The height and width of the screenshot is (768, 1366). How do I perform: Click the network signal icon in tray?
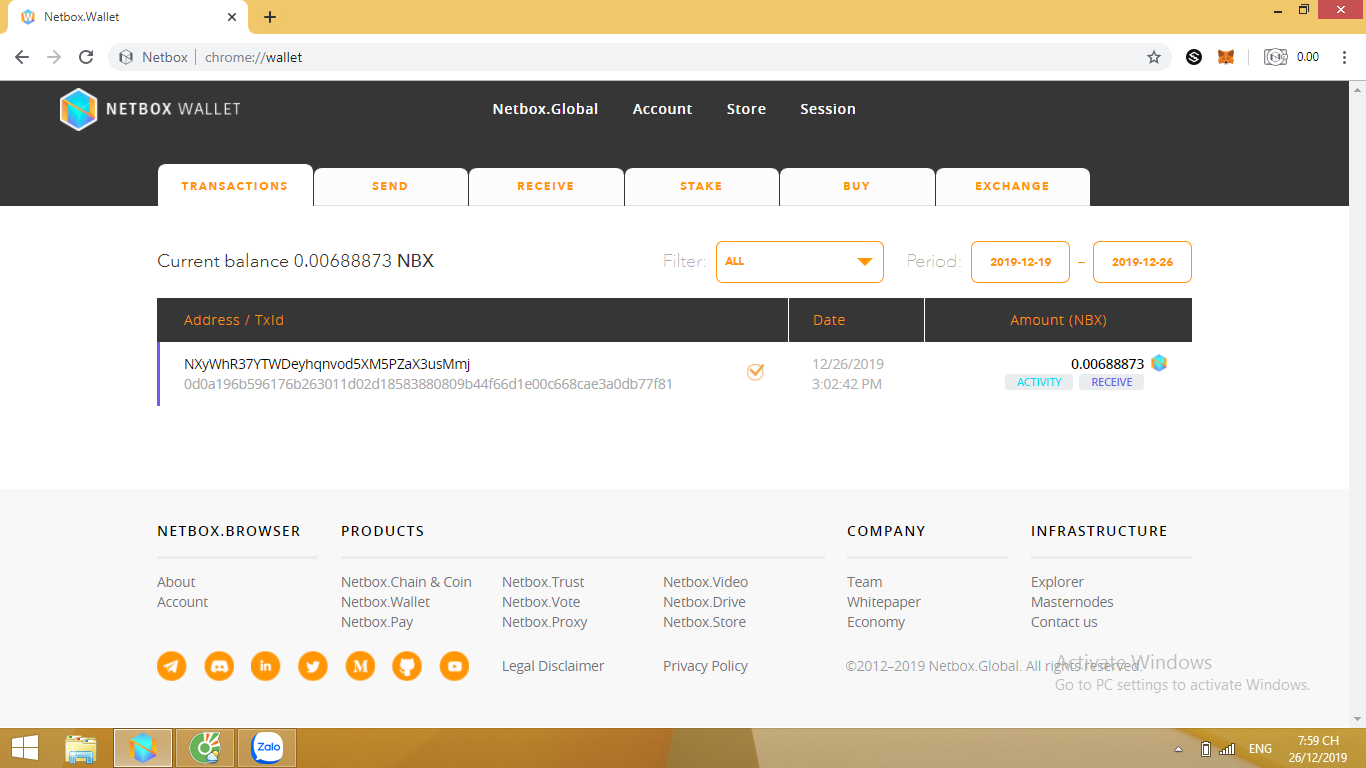(1227, 749)
